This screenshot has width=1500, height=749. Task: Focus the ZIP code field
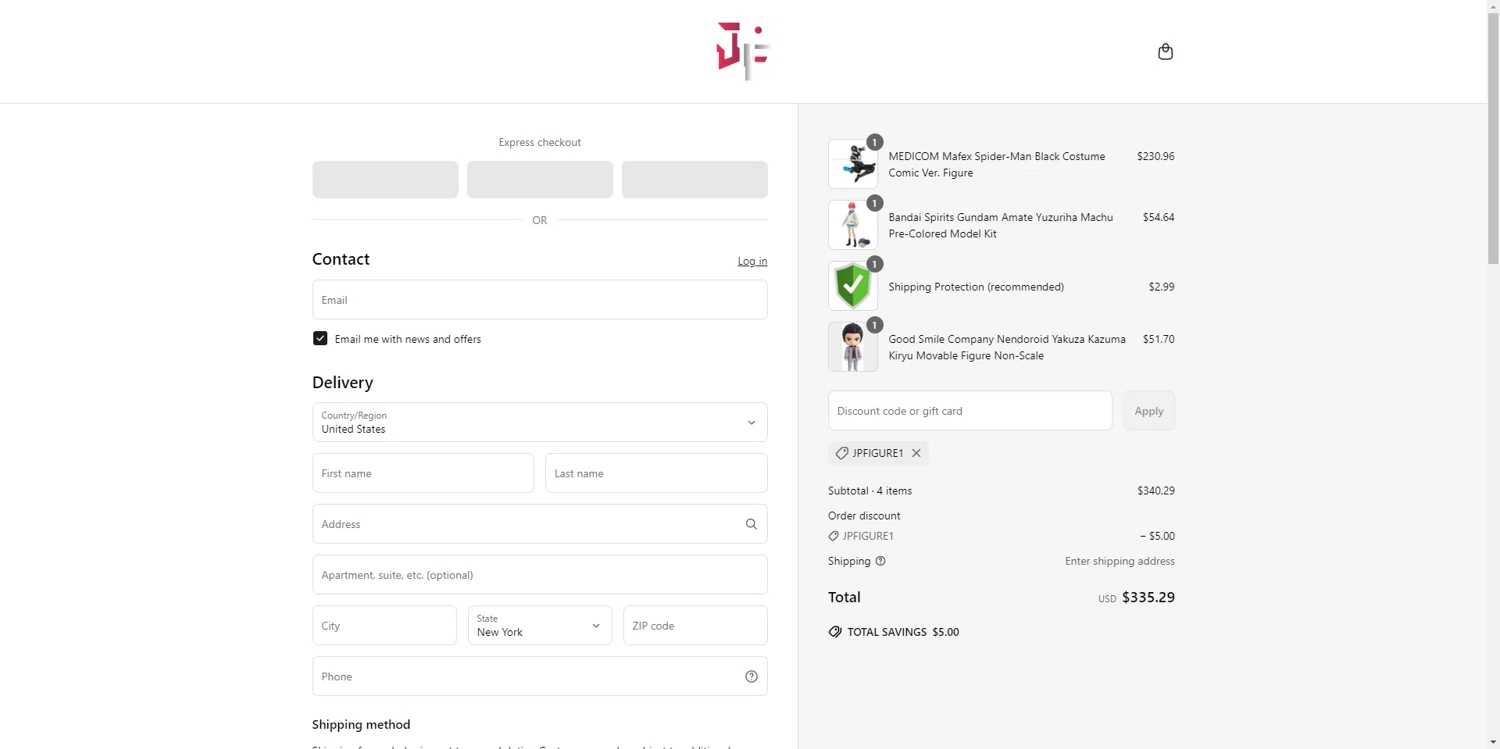(x=695, y=626)
